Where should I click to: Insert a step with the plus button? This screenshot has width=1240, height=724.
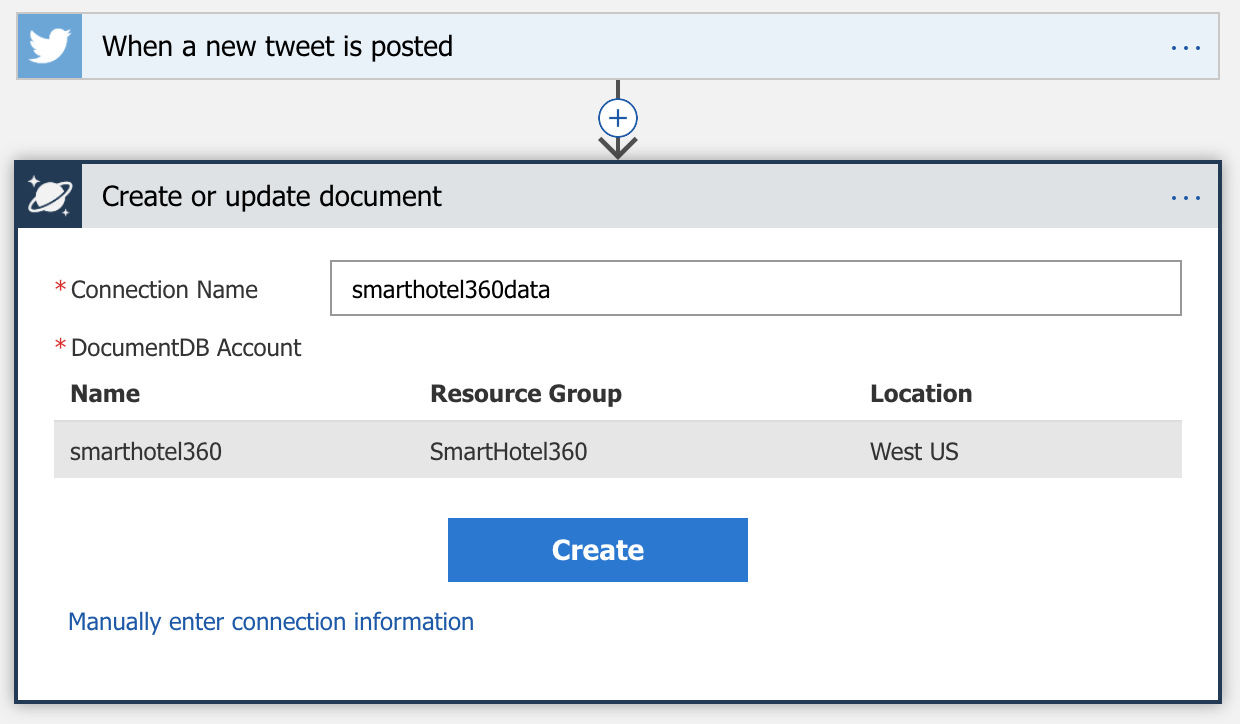618,118
